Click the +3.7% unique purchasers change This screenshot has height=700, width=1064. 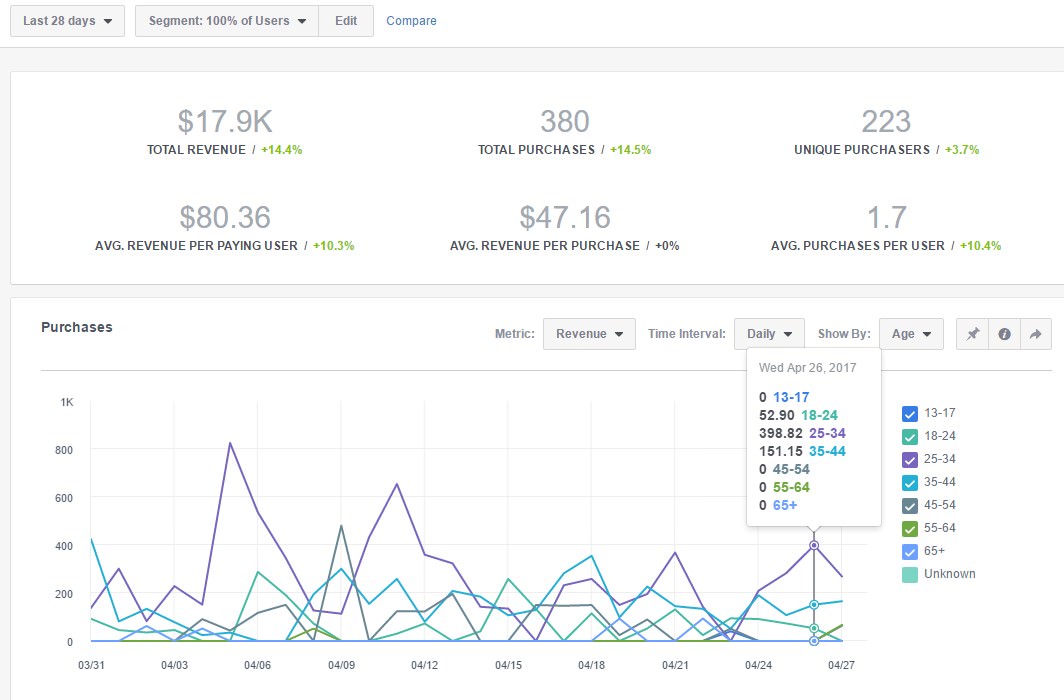pyautogui.click(x=962, y=150)
